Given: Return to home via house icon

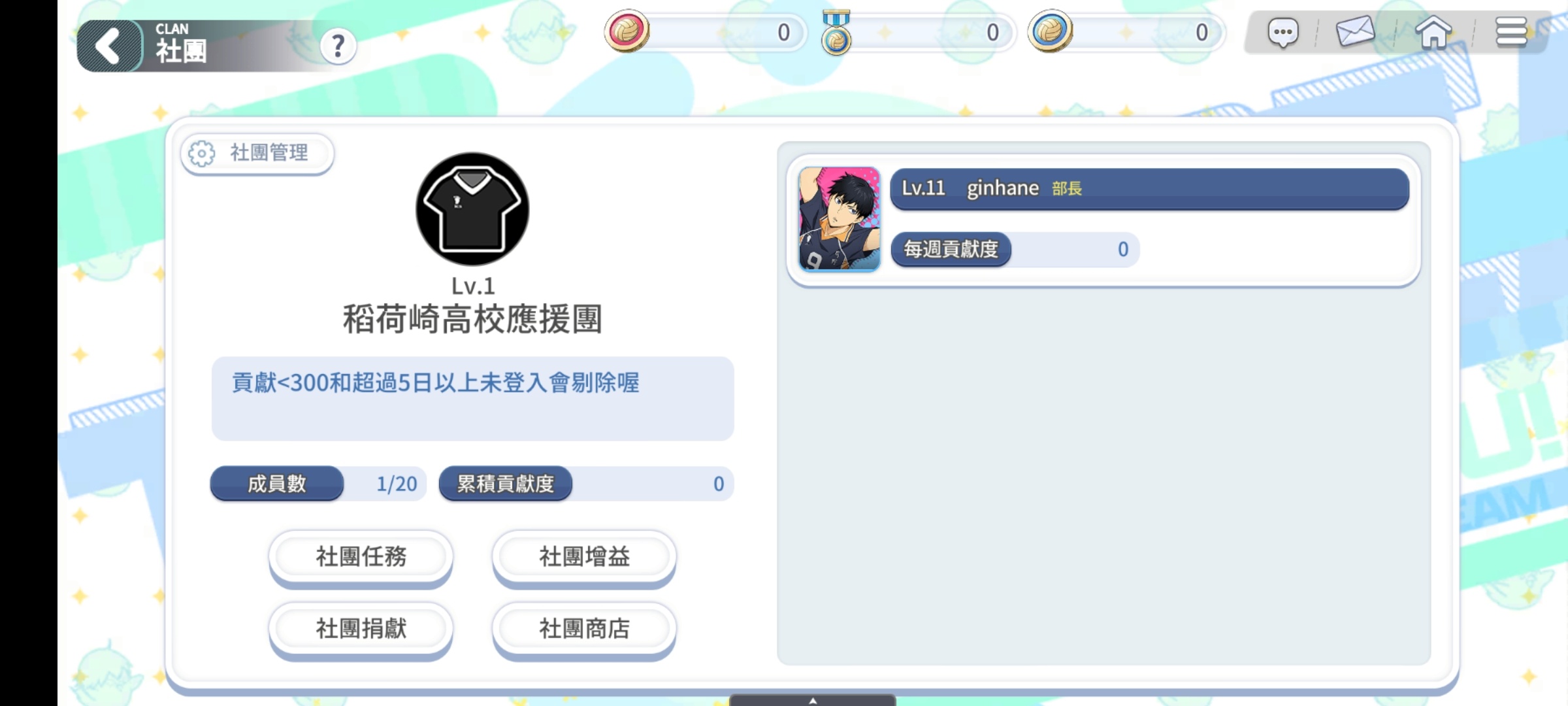Looking at the screenshot, I should pyautogui.click(x=1433, y=32).
